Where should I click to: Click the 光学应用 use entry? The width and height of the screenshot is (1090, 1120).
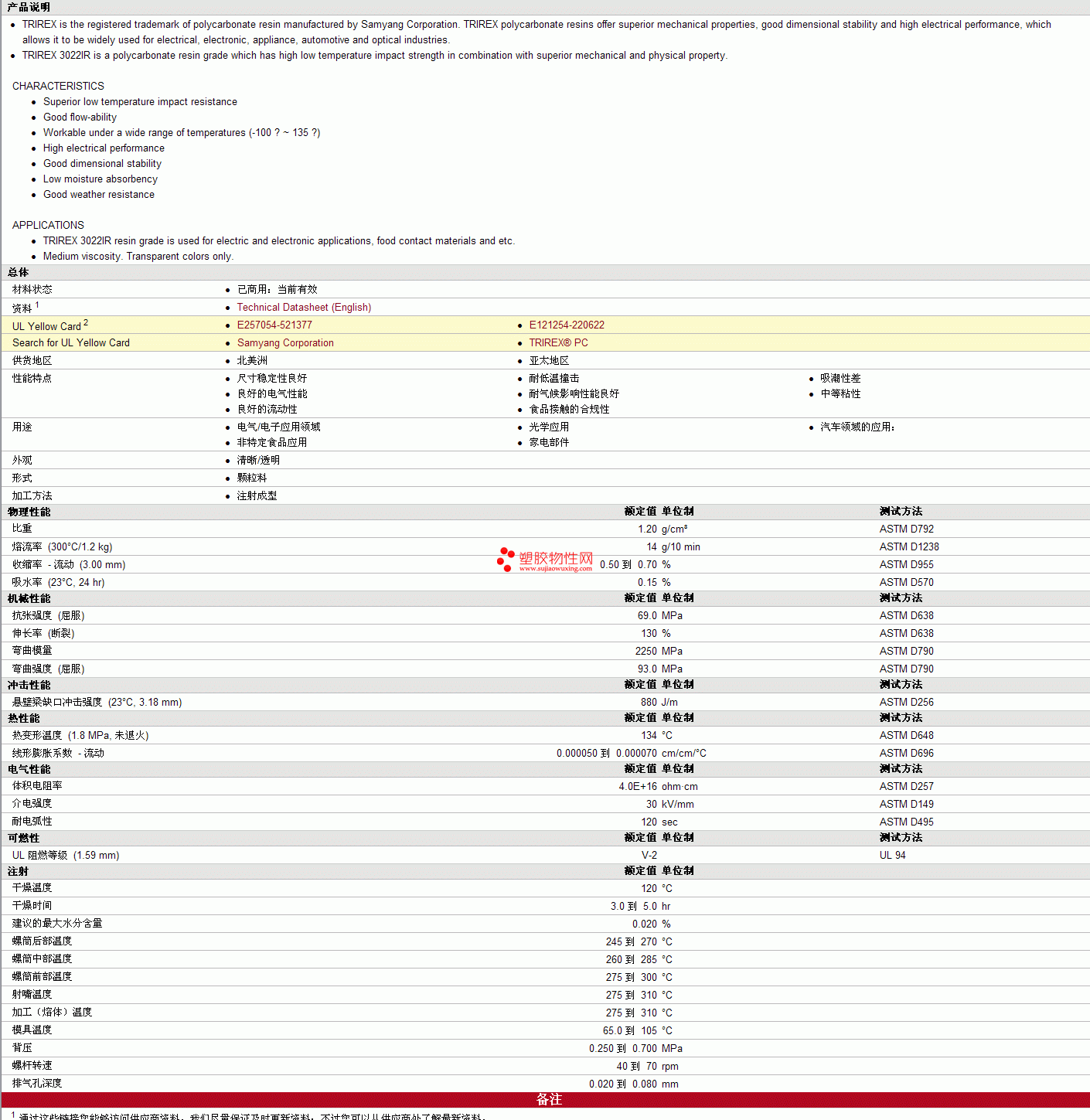point(549,427)
